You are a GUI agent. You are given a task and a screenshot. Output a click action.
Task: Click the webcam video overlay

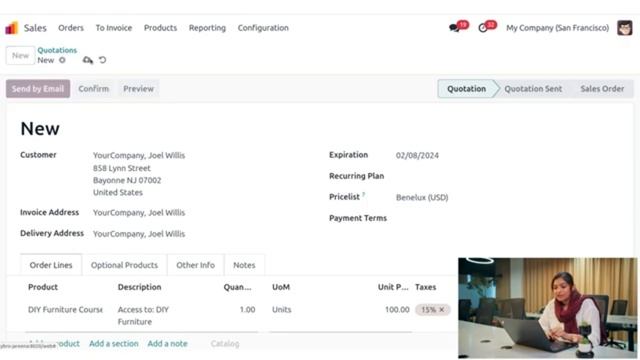coord(547,308)
